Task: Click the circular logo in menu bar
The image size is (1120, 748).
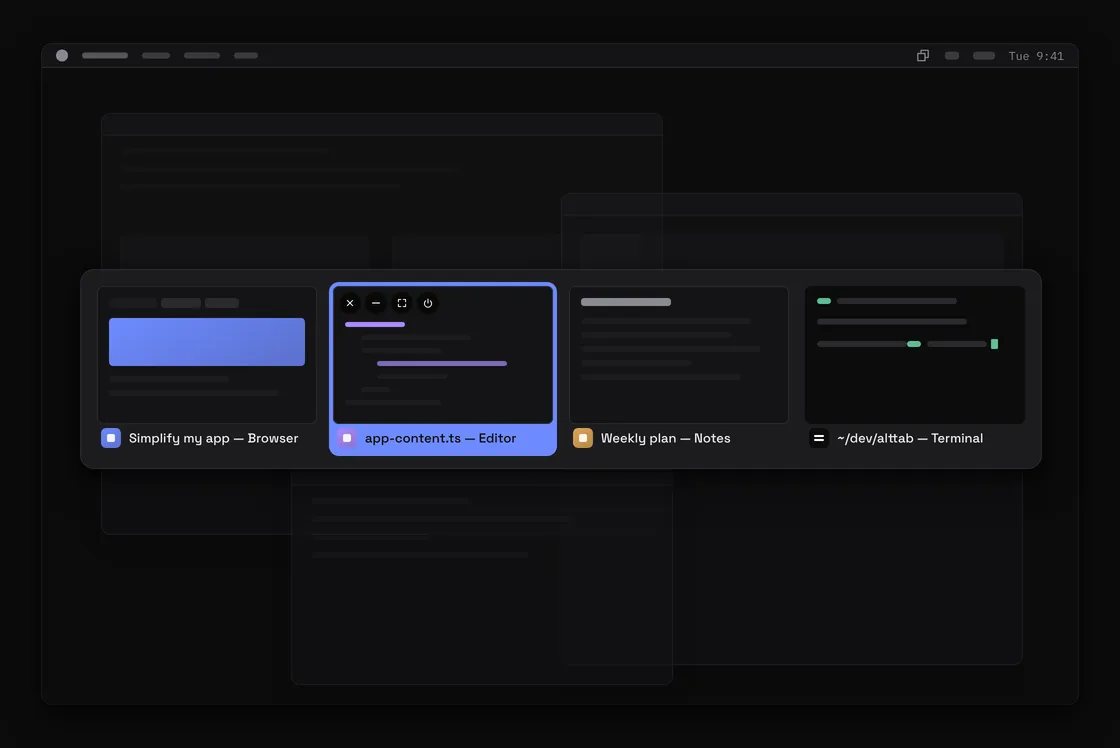Action: click(62, 56)
